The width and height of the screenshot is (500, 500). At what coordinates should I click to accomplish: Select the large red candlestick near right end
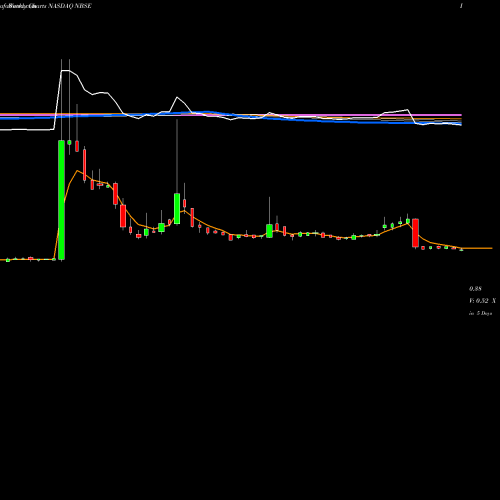[415, 233]
